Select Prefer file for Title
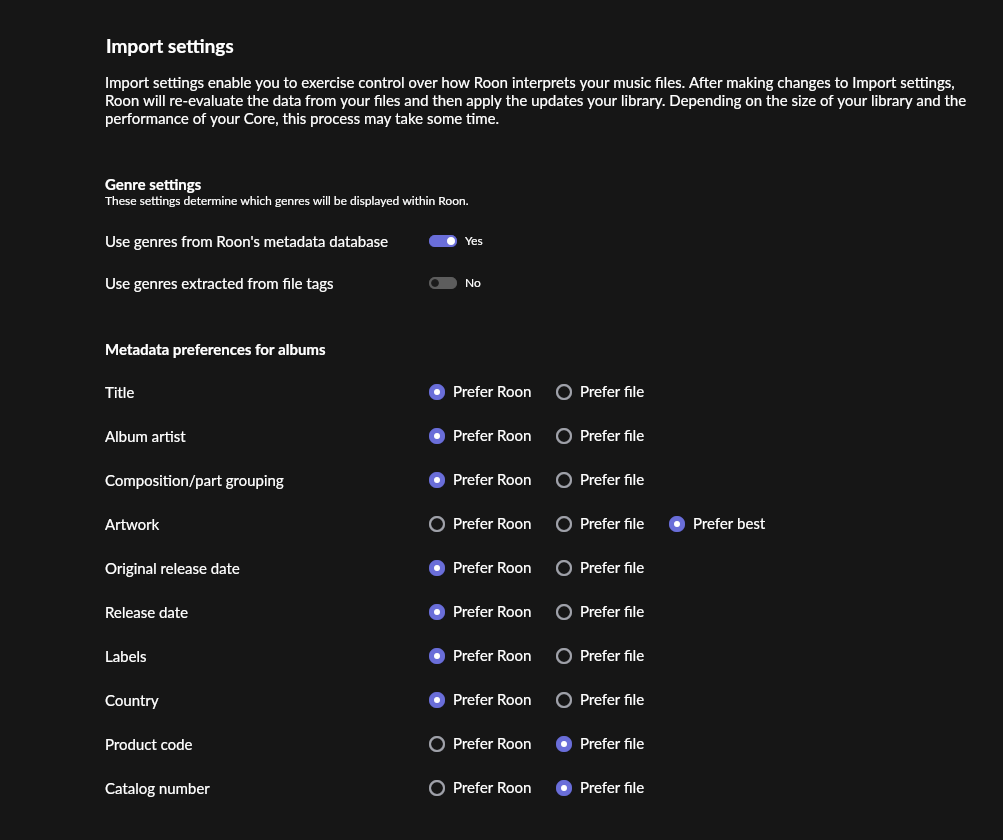The height and width of the screenshot is (840, 1003). point(564,392)
